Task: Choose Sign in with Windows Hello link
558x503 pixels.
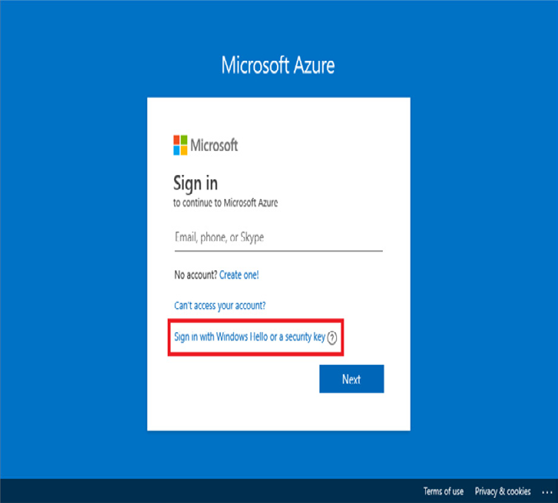Action: [249, 337]
